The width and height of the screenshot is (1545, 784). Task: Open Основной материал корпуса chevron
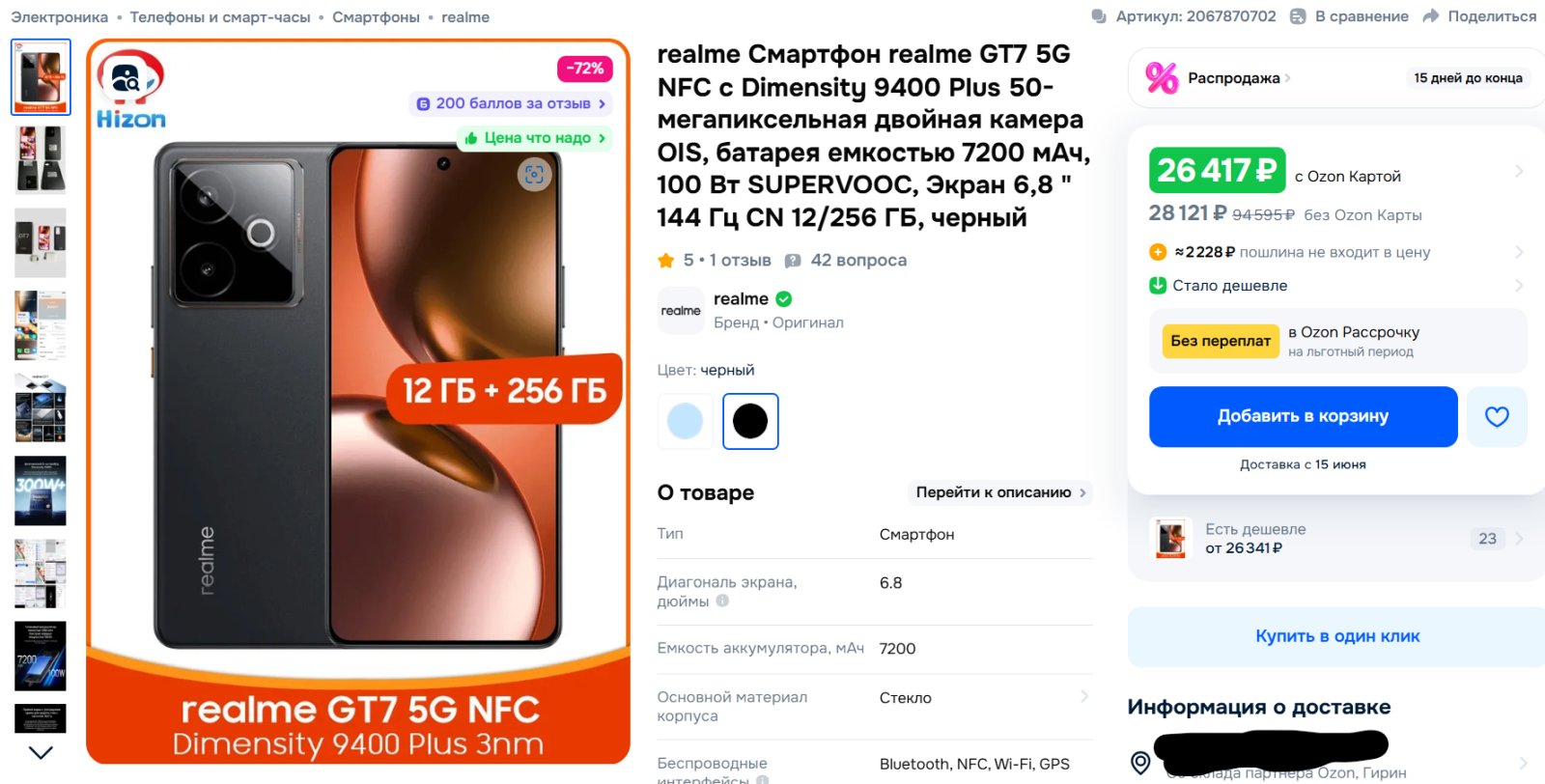1084,696
